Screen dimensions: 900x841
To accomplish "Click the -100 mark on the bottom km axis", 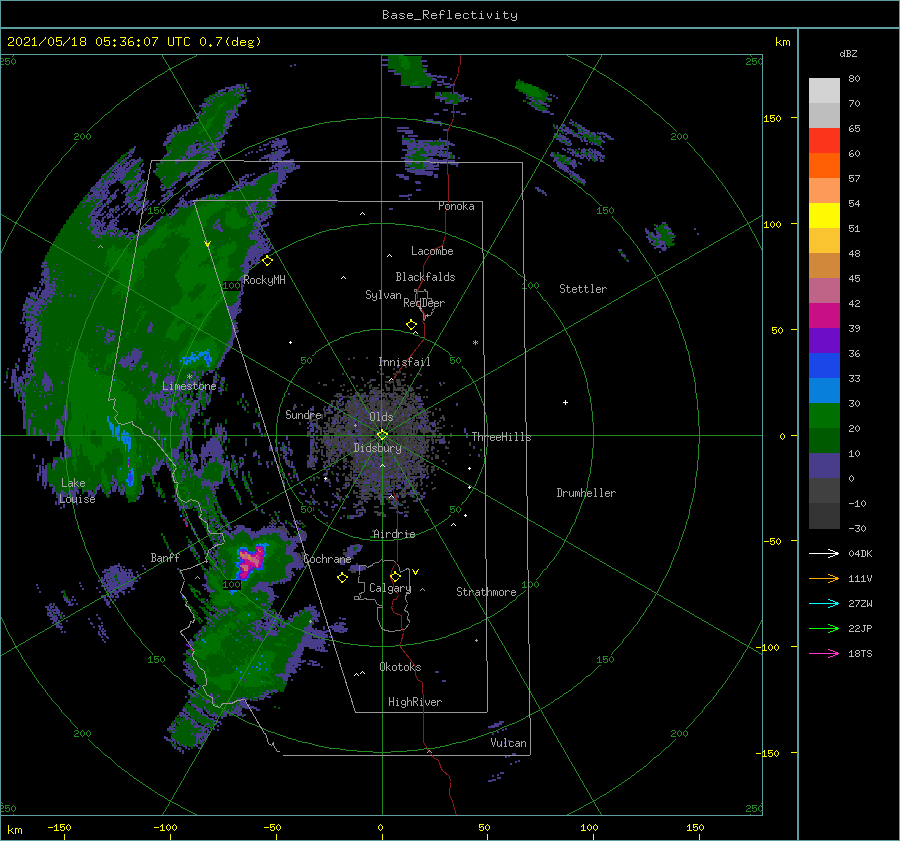I will [165, 828].
